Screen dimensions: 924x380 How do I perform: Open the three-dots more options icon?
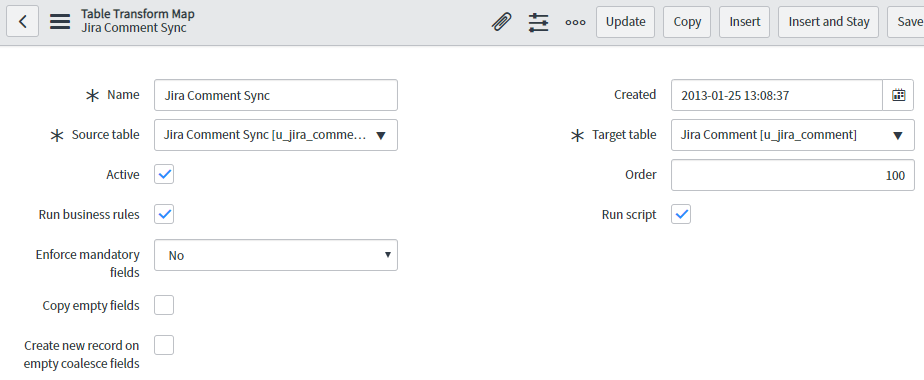[575, 22]
